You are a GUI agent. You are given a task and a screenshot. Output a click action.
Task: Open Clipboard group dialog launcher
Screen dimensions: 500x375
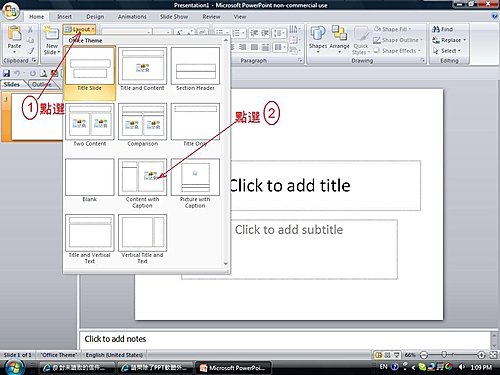(x=34, y=60)
